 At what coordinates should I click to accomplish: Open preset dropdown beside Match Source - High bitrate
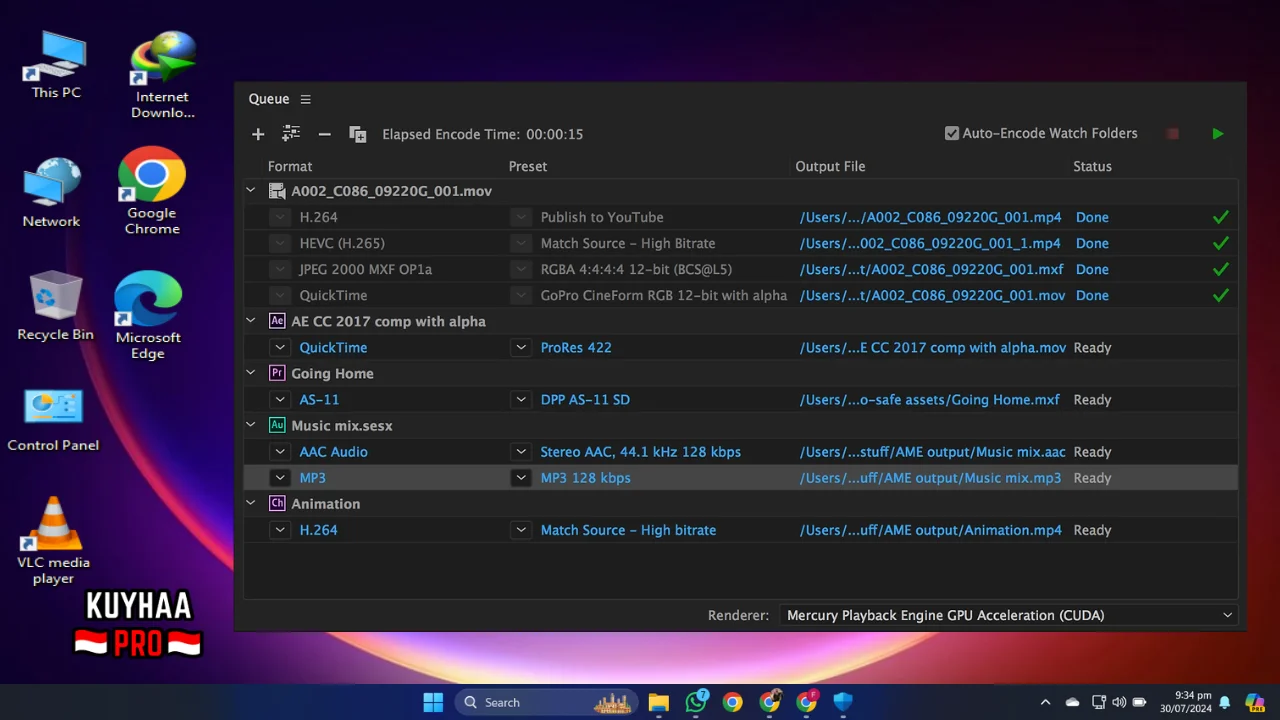pyautogui.click(x=521, y=530)
